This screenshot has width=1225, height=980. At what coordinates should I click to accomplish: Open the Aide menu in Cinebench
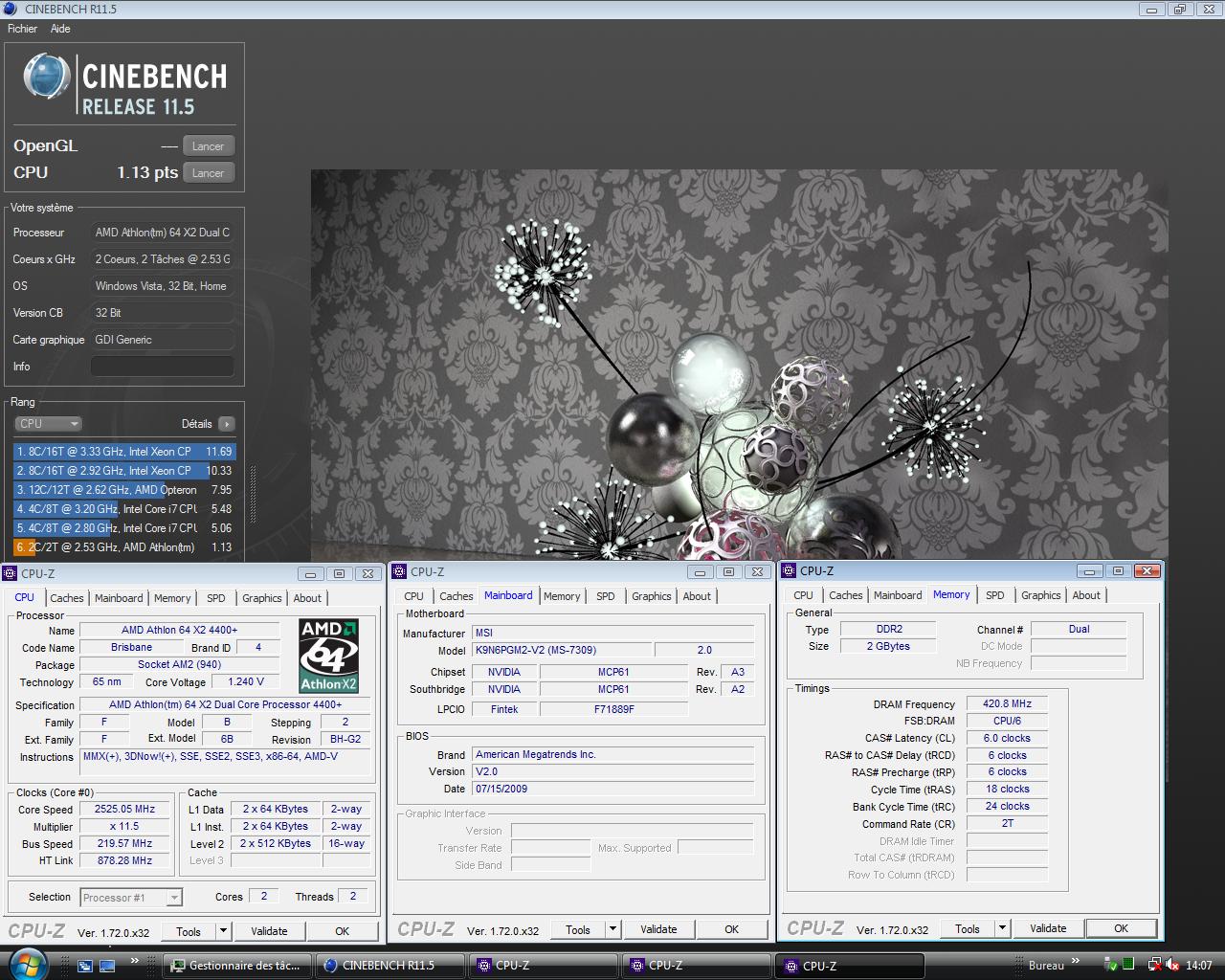pyautogui.click(x=60, y=29)
